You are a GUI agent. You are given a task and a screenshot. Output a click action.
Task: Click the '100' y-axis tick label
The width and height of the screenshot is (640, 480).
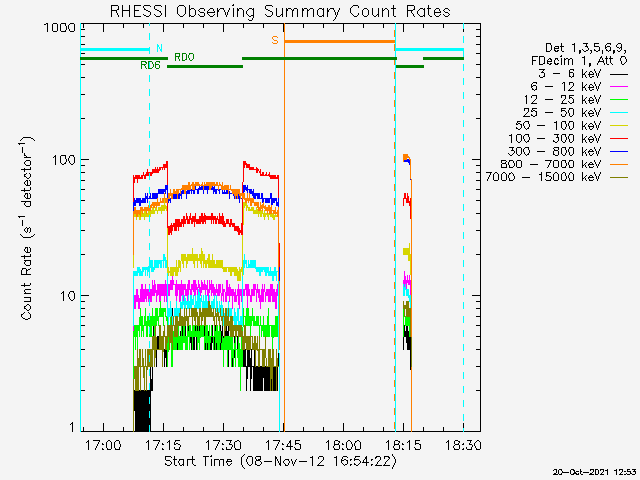click(64, 160)
